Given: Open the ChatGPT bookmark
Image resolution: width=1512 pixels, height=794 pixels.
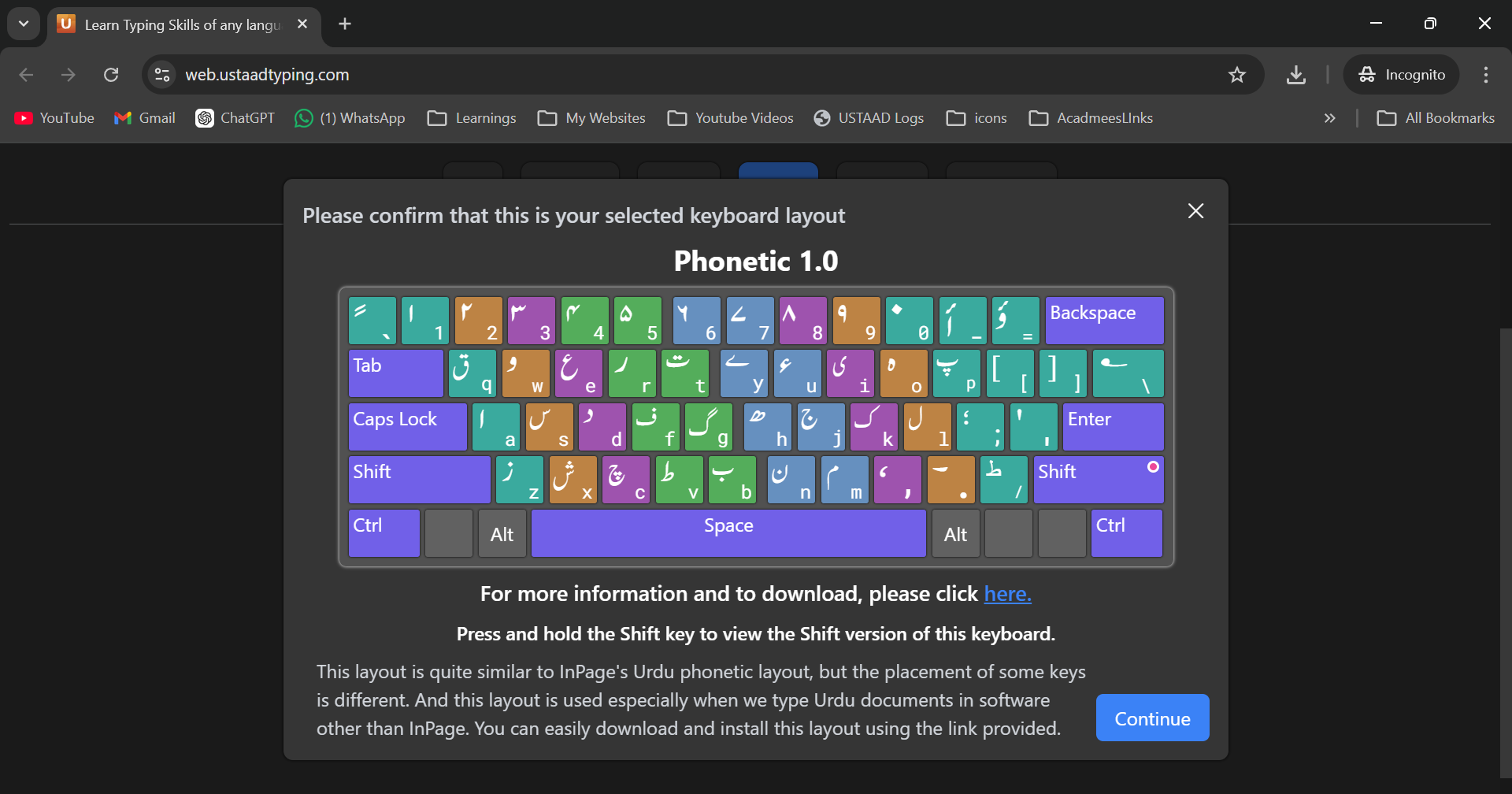Looking at the screenshot, I should click(235, 118).
